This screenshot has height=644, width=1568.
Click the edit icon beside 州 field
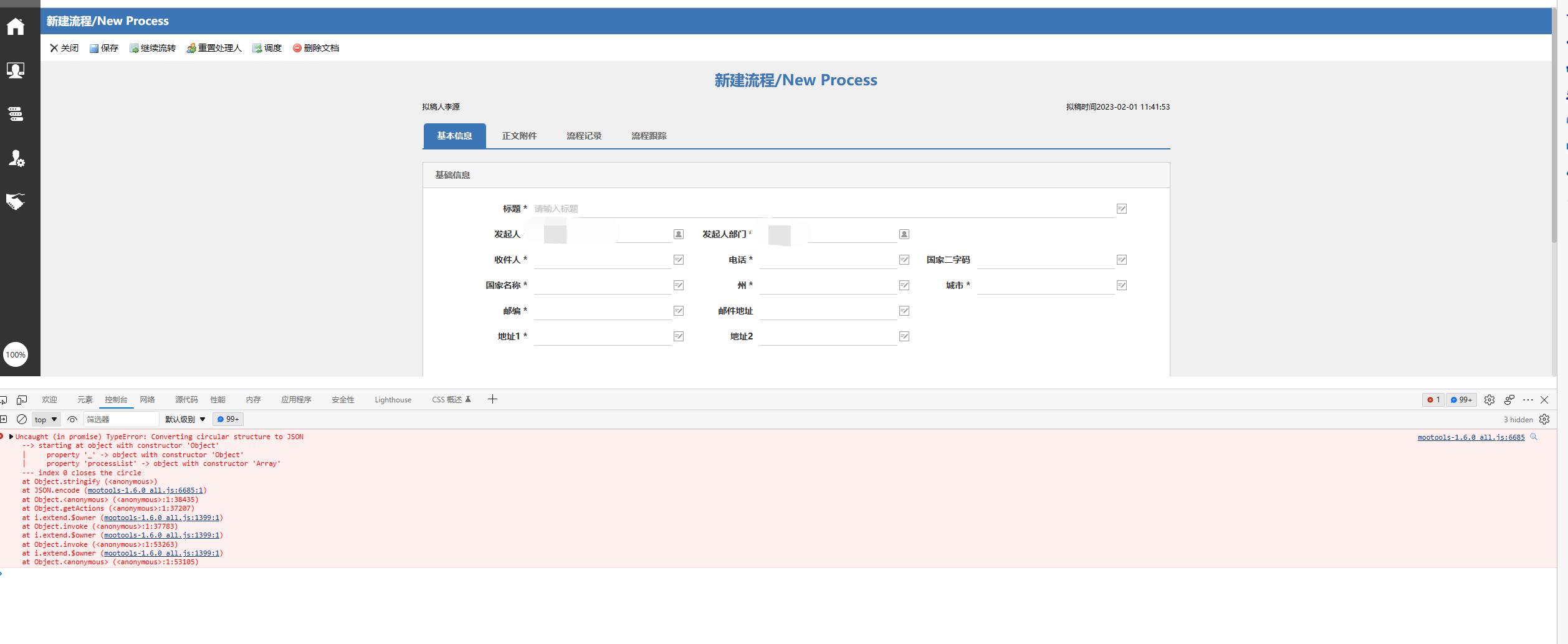(x=904, y=285)
